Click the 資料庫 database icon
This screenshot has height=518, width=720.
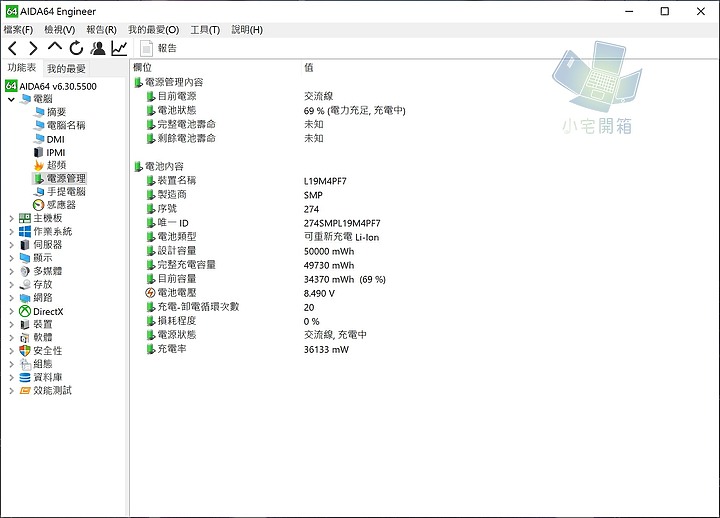[x=25, y=377]
